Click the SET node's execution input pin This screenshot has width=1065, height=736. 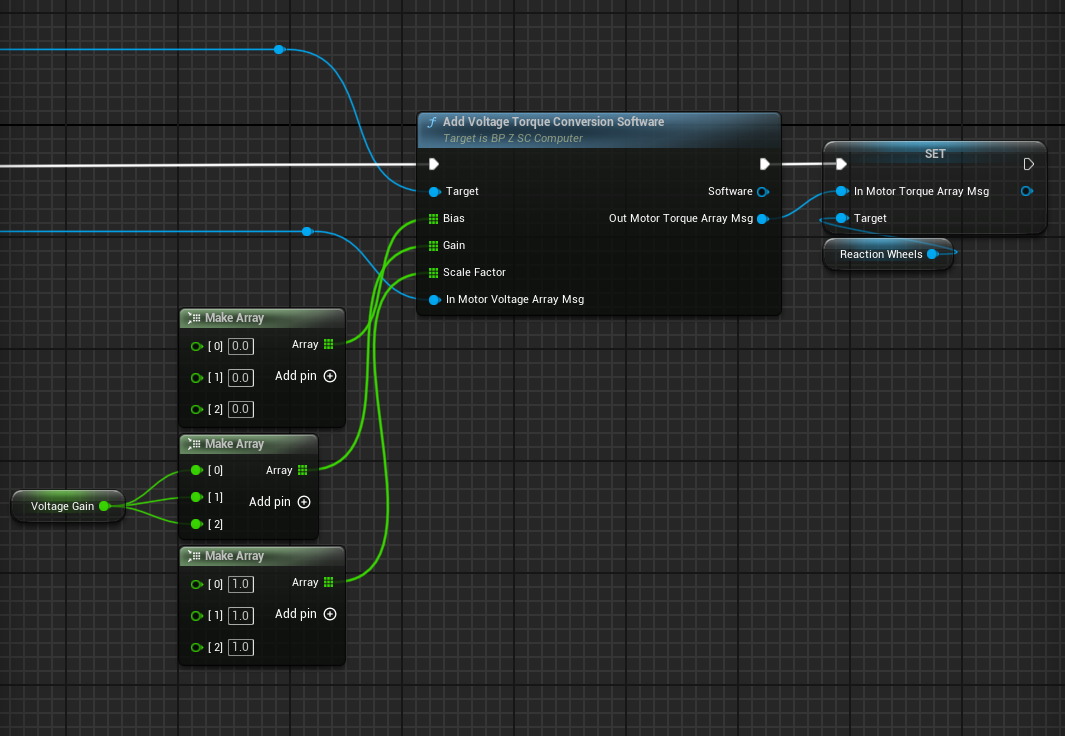tap(841, 164)
